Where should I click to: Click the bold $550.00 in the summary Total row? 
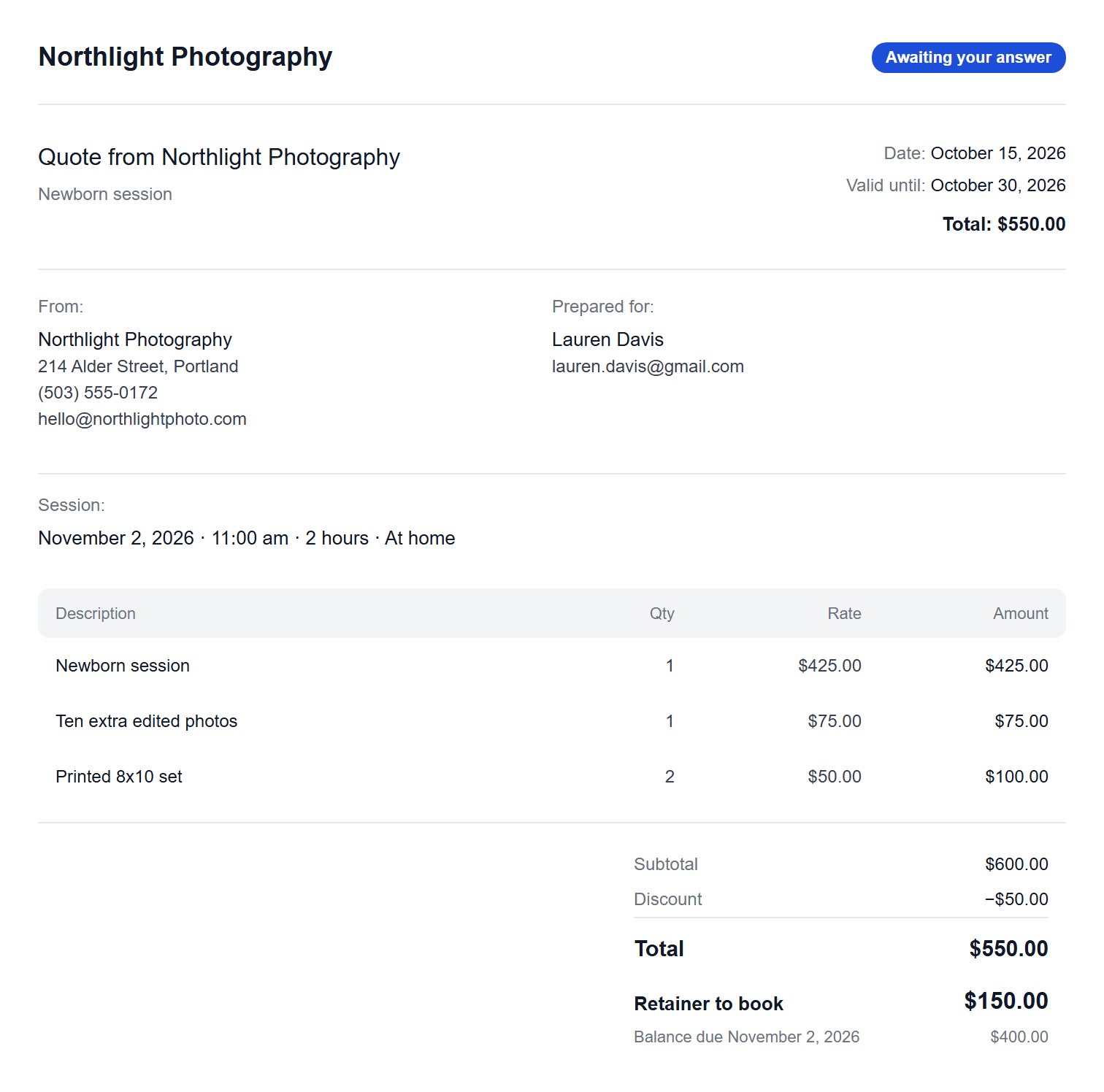[x=1008, y=948]
